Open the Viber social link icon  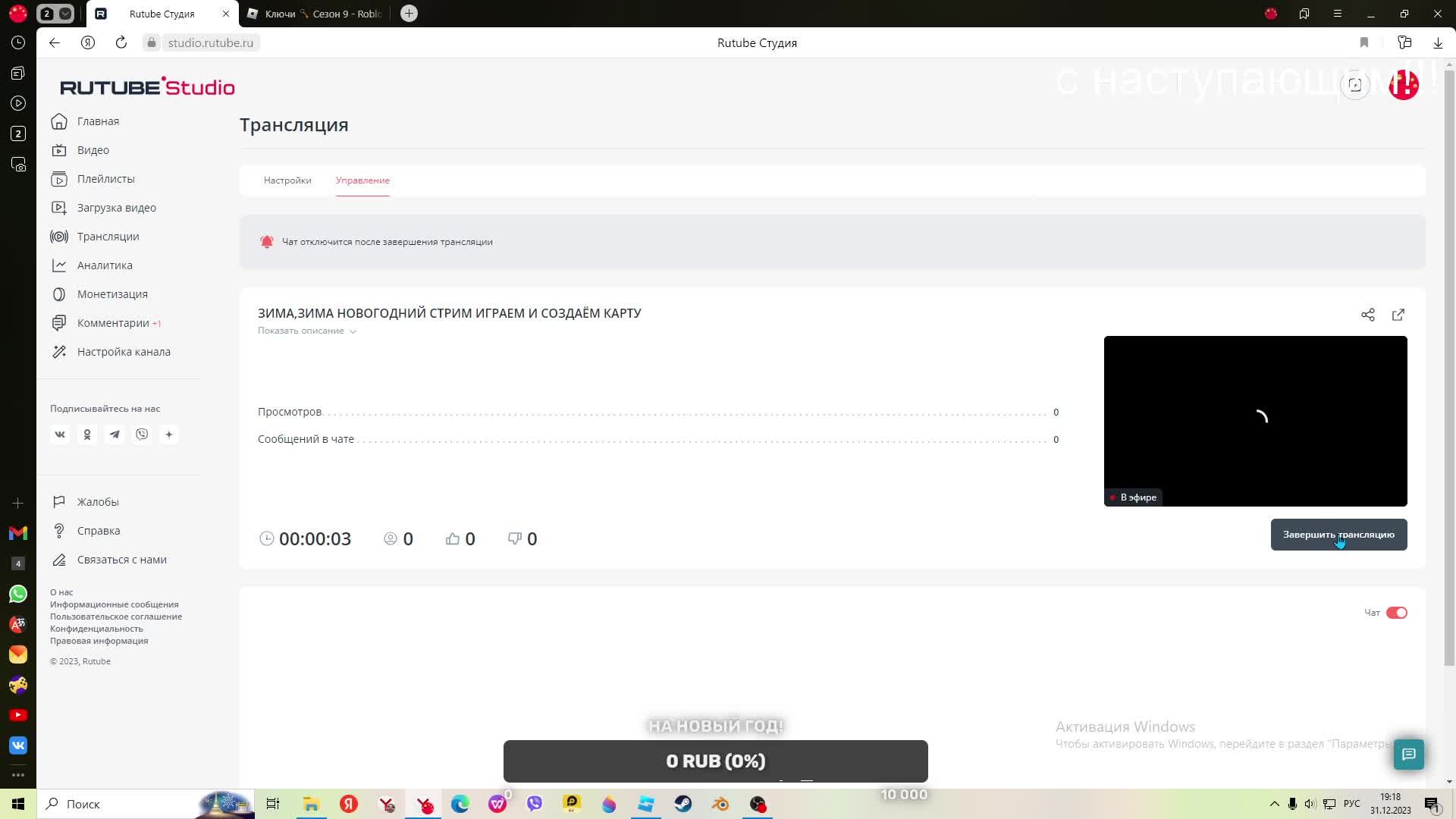(142, 435)
